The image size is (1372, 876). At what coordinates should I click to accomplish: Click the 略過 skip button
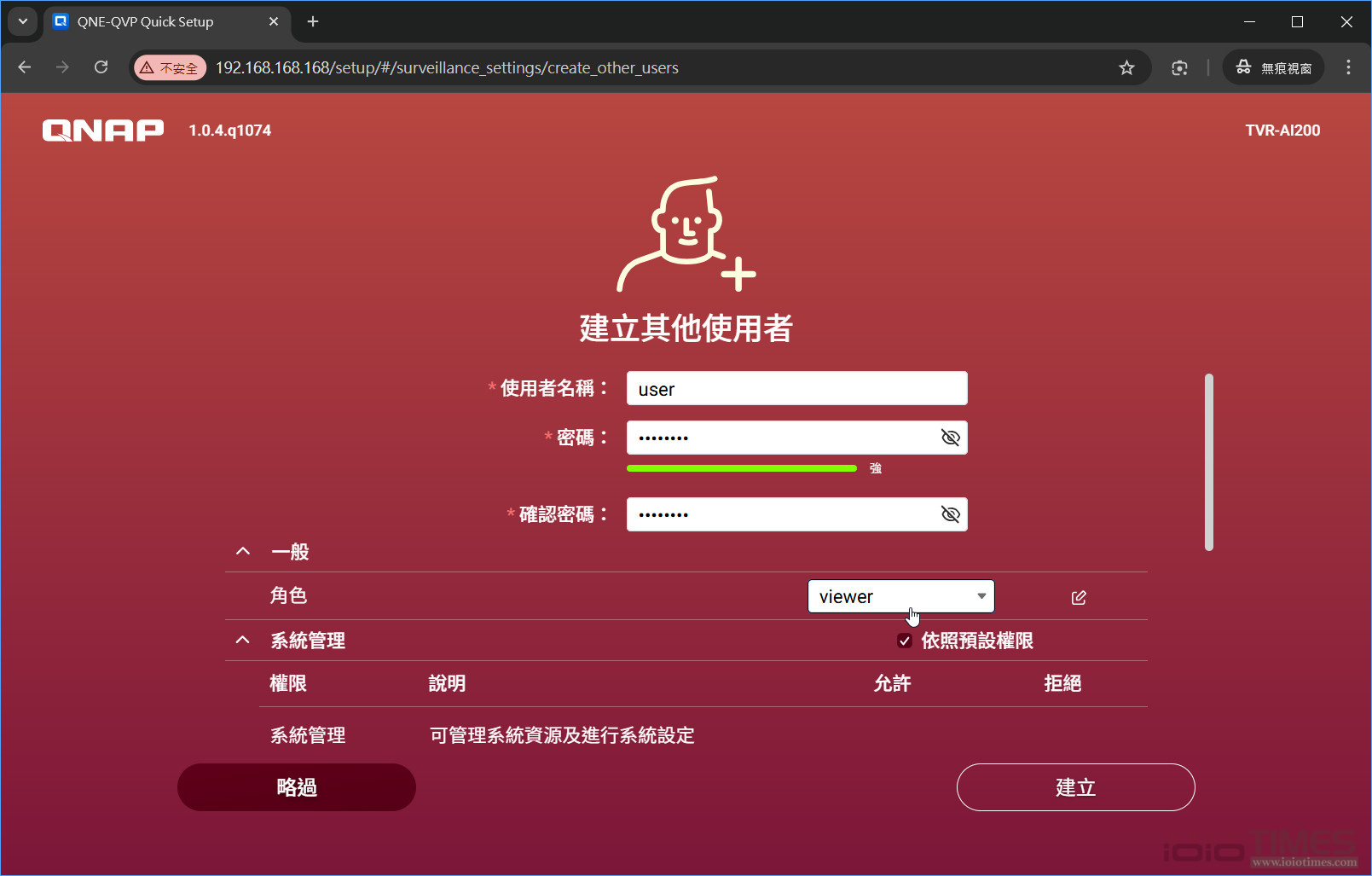[296, 786]
